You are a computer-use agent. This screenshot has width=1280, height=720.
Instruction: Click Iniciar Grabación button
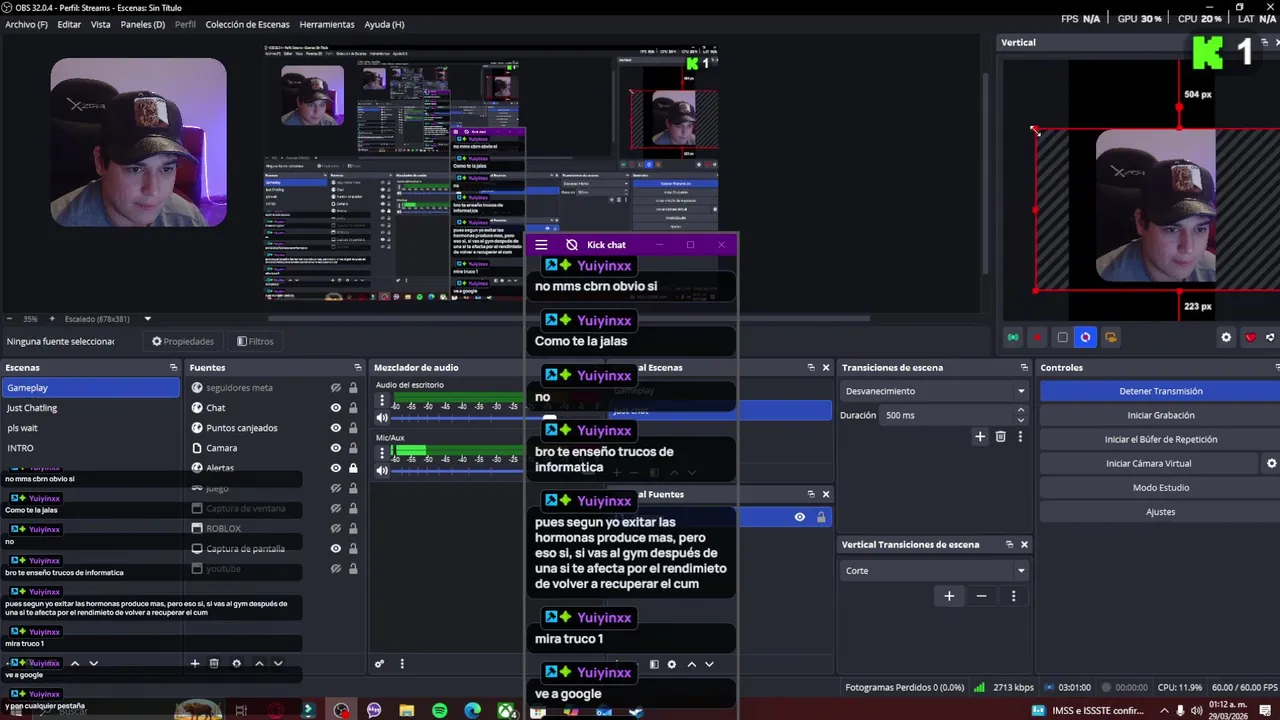(1160, 416)
